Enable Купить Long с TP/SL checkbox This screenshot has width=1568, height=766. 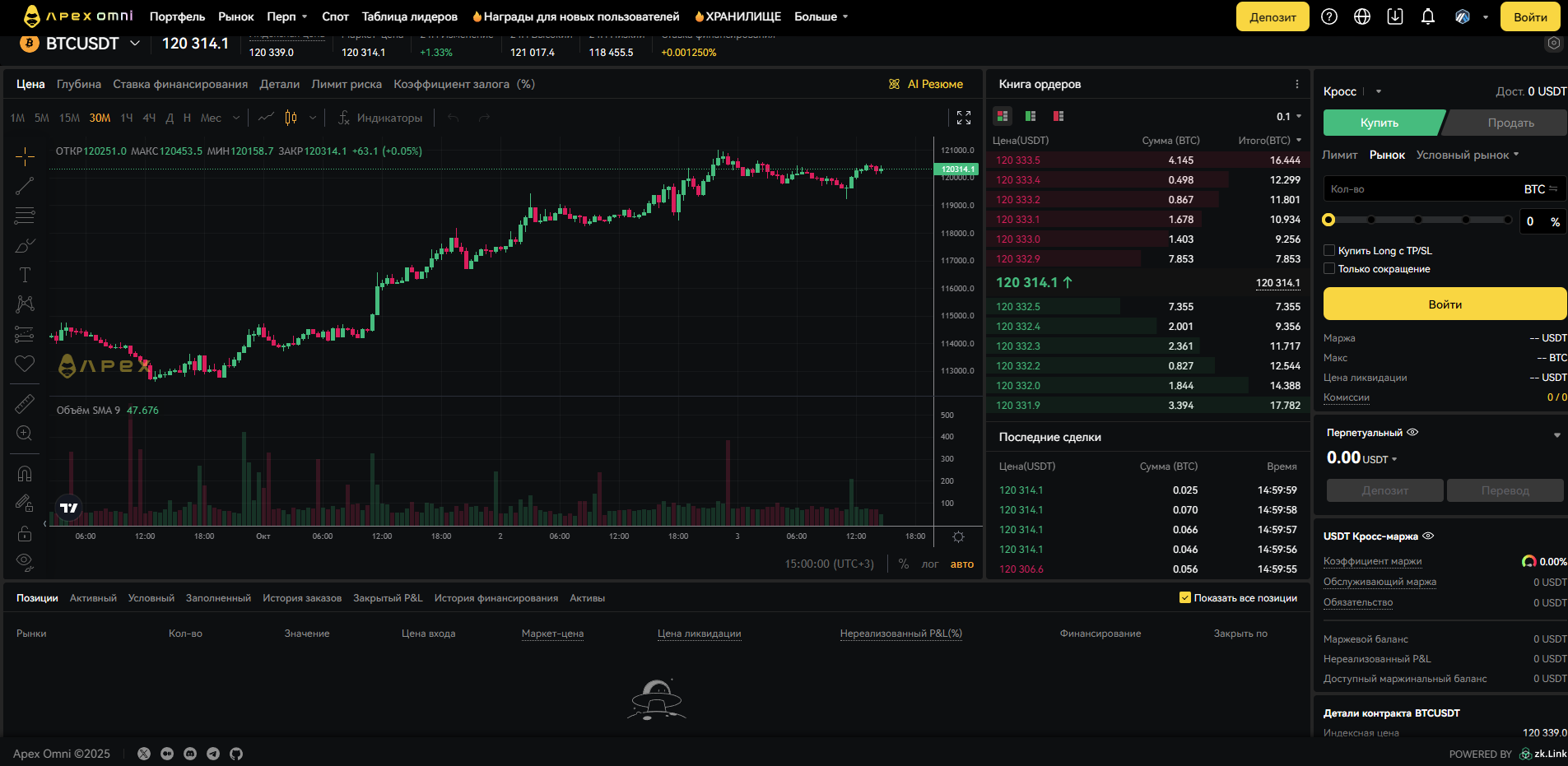pyautogui.click(x=1328, y=250)
